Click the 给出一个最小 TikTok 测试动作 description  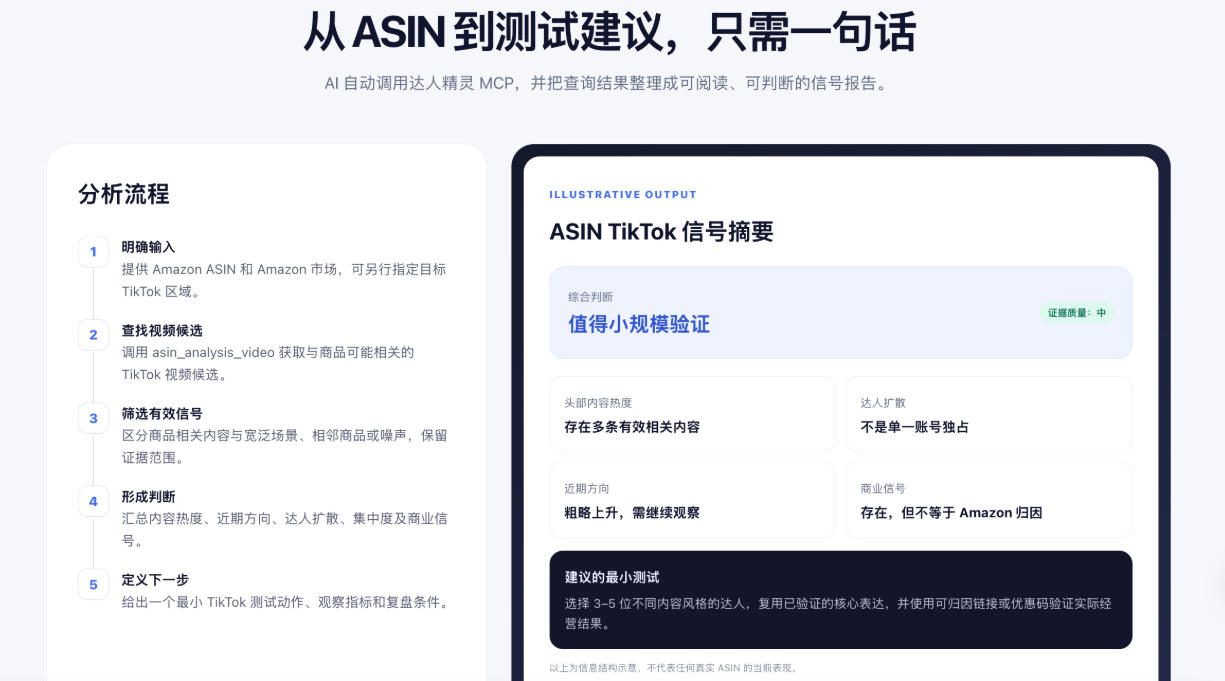click(x=286, y=603)
